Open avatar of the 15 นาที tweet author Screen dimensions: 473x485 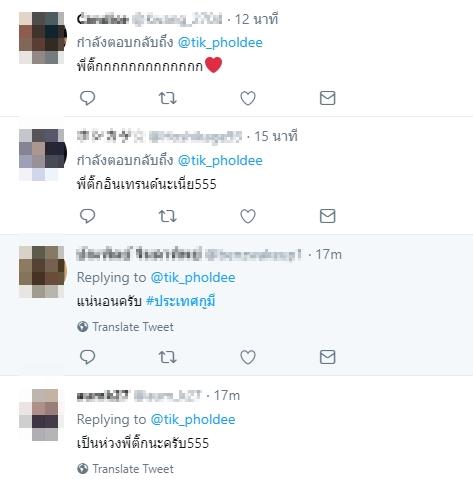pyautogui.click(x=42, y=155)
